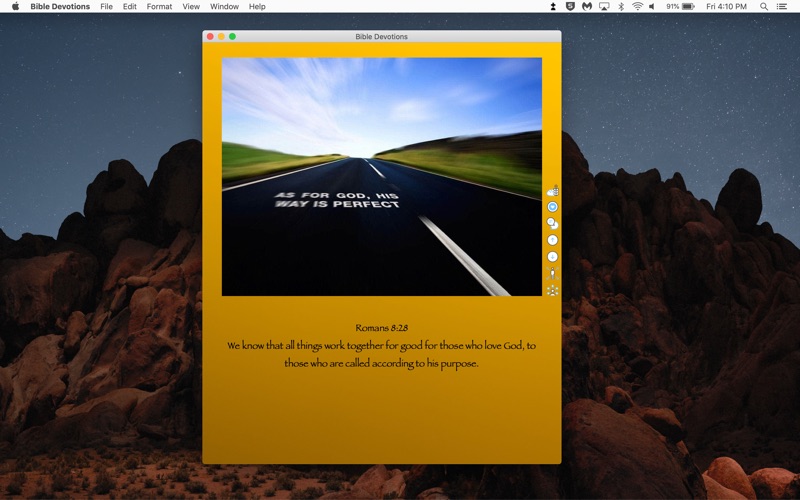Click the person with radiating dots icon
Image resolution: width=800 pixels, height=500 pixels.
pyautogui.click(x=553, y=290)
